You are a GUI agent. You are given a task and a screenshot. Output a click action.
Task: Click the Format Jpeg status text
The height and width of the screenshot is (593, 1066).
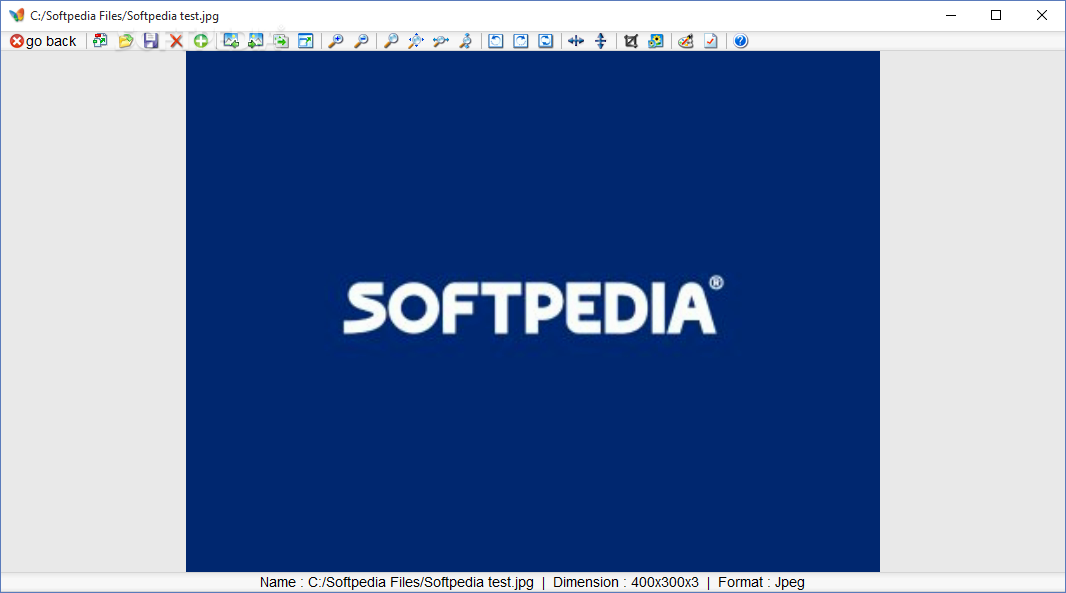[761, 582]
